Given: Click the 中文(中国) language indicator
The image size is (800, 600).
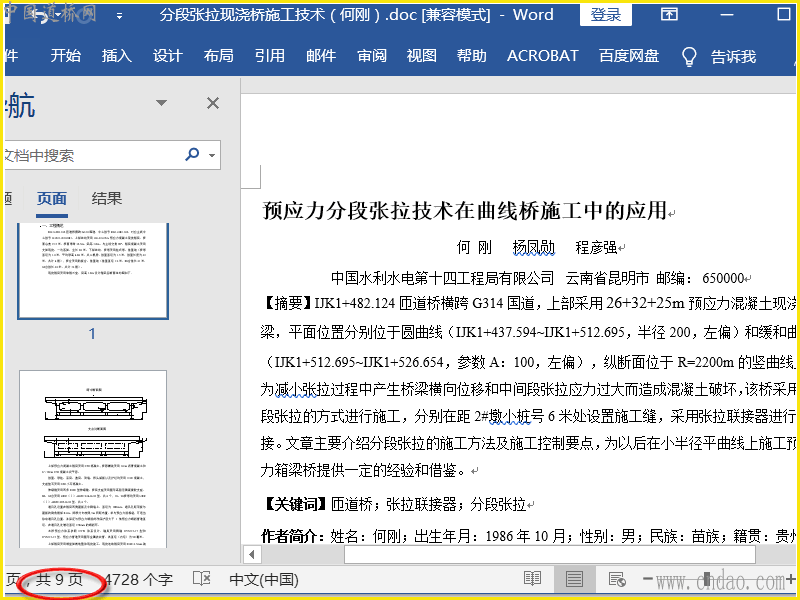Looking at the screenshot, I should pos(264,580).
